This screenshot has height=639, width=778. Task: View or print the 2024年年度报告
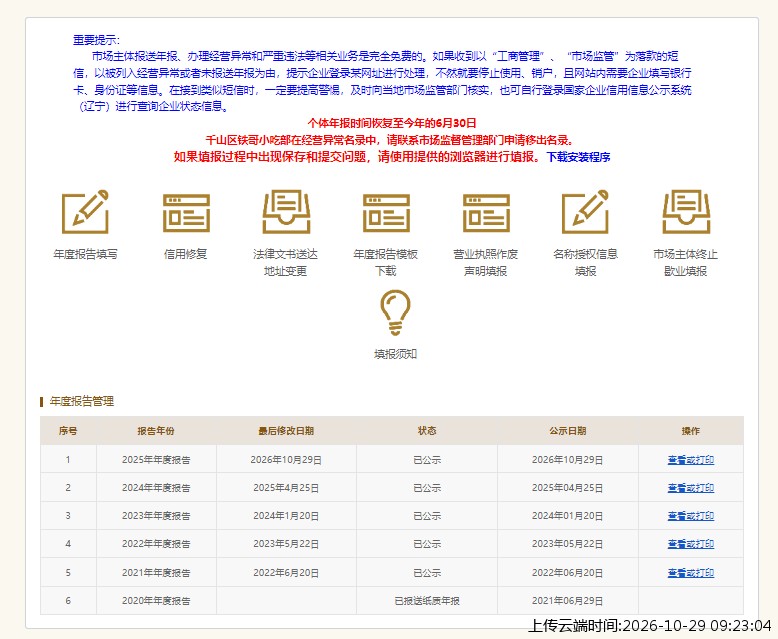click(691, 488)
